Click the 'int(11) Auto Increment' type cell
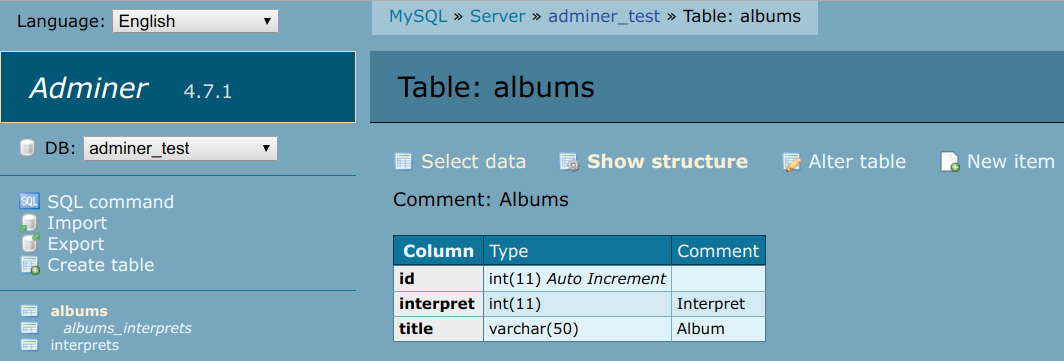The width and height of the screenshot is (1064, 361). (x=577, y=278)
